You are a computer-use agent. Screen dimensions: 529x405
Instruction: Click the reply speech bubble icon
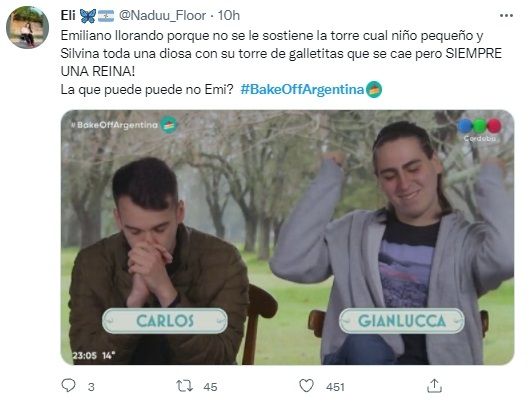68,385
